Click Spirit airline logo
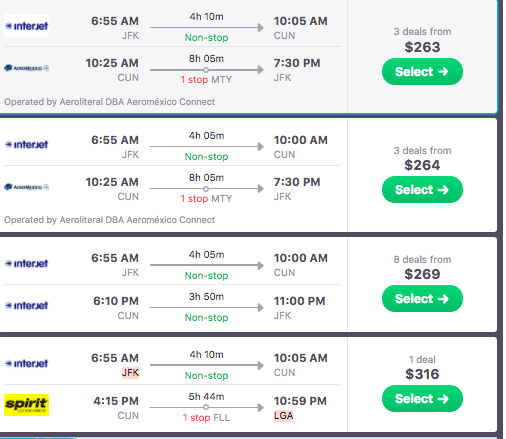The height and width of the screenshot is (439, 506). (x=27, y=405)
